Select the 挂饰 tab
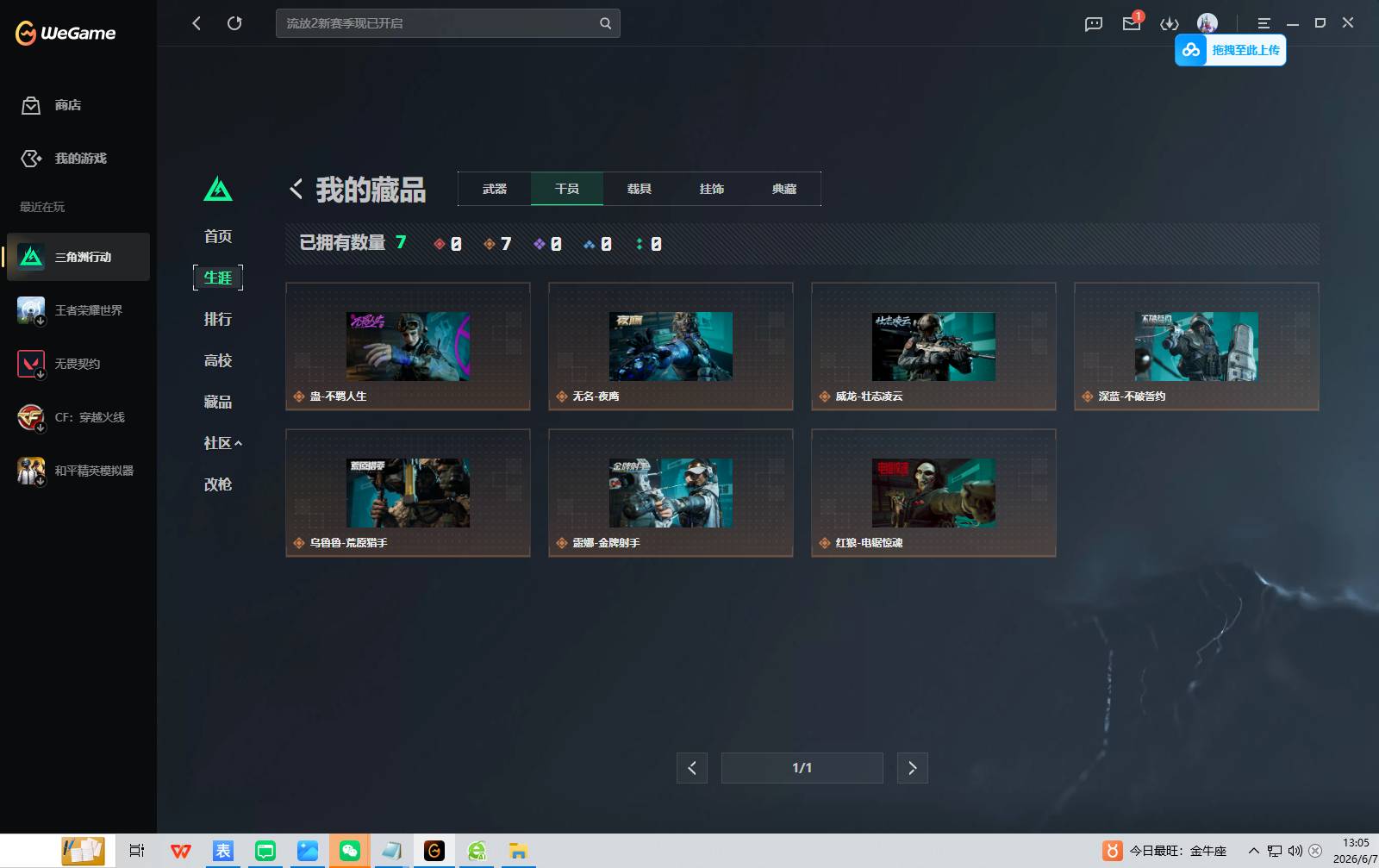Viewport: 1379px width, 868px height. (x=712, y=189)
